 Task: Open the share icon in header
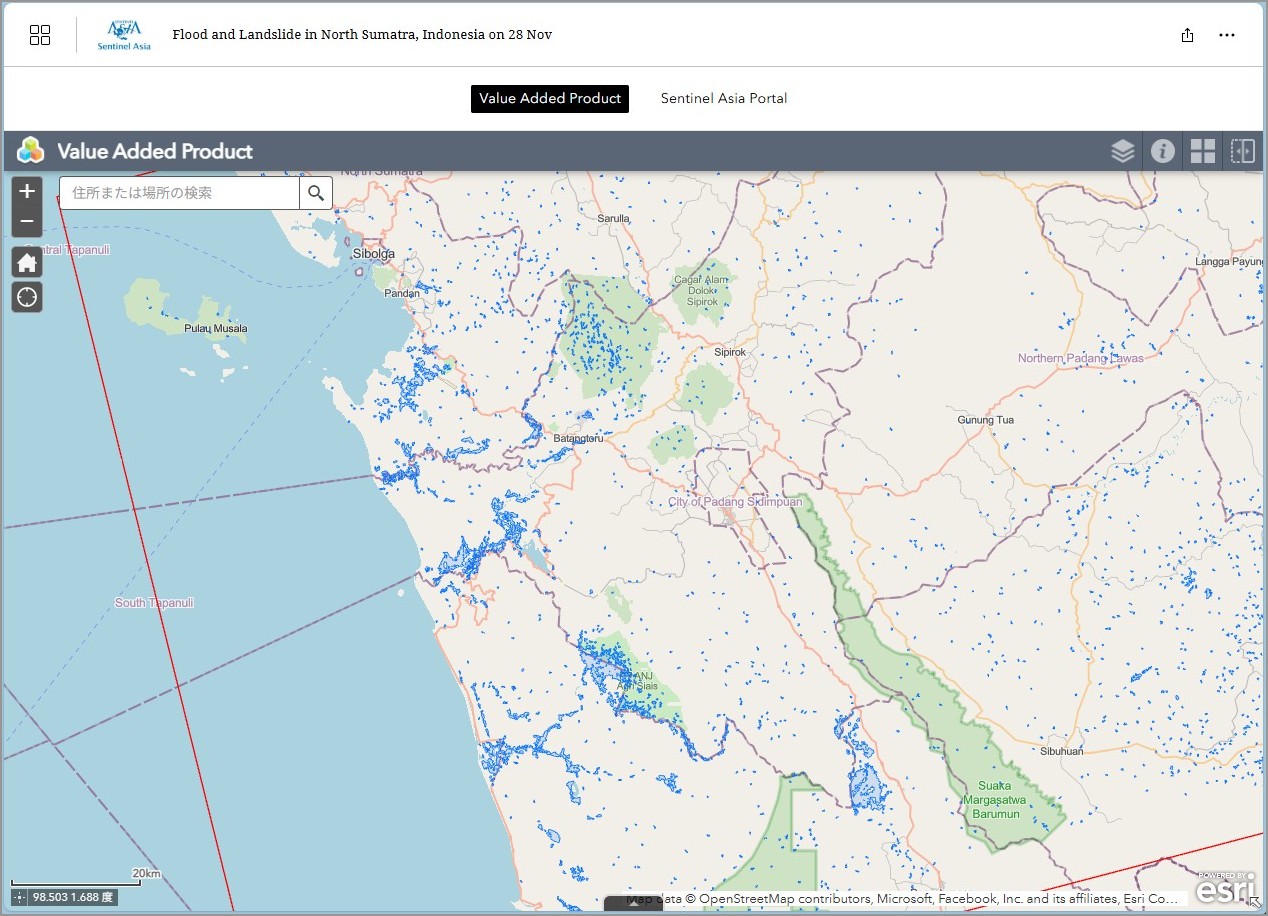pos(1187,35)
